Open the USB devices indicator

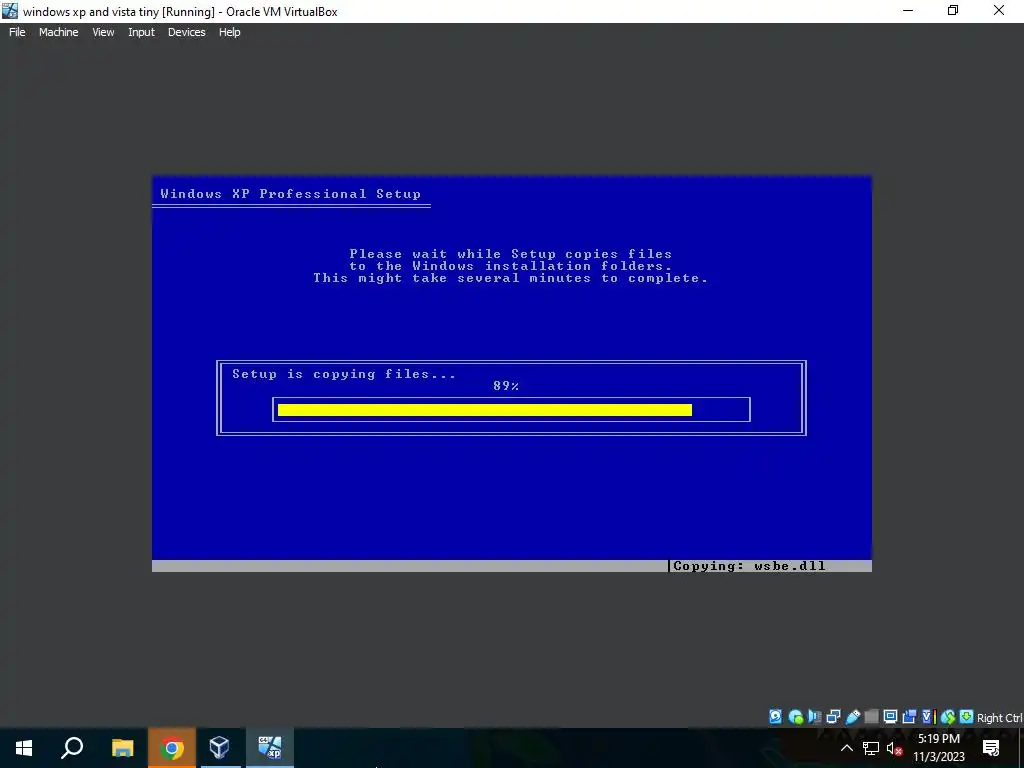[x=852, y=717]
